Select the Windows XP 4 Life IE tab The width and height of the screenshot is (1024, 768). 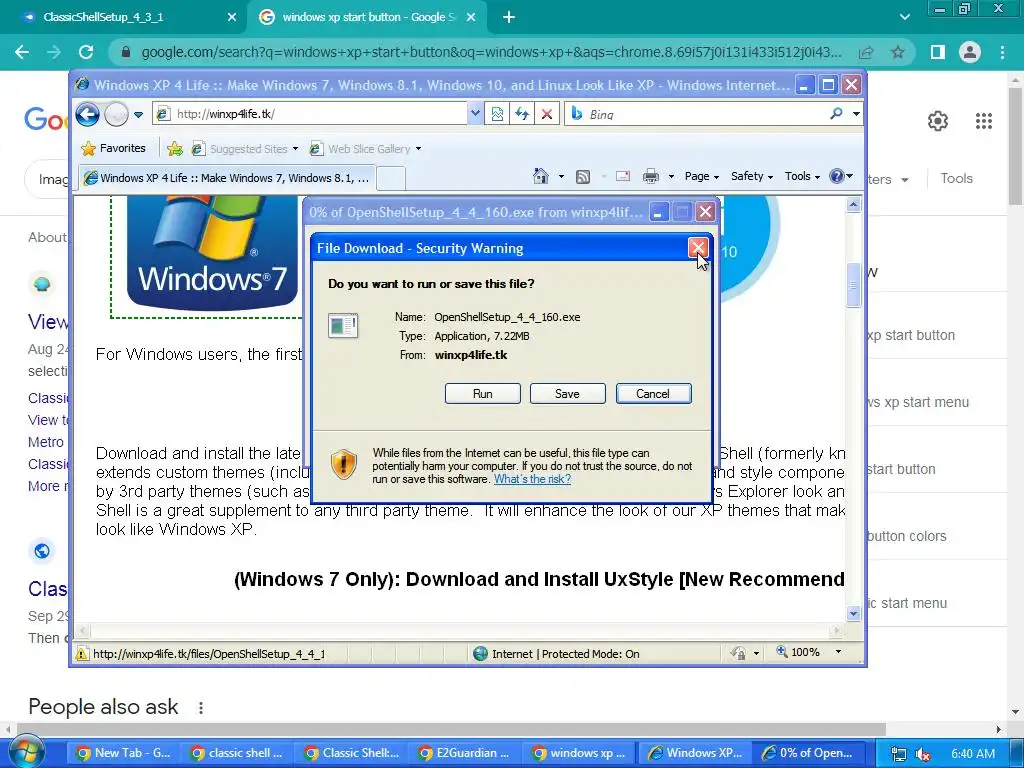click(227, 178)
